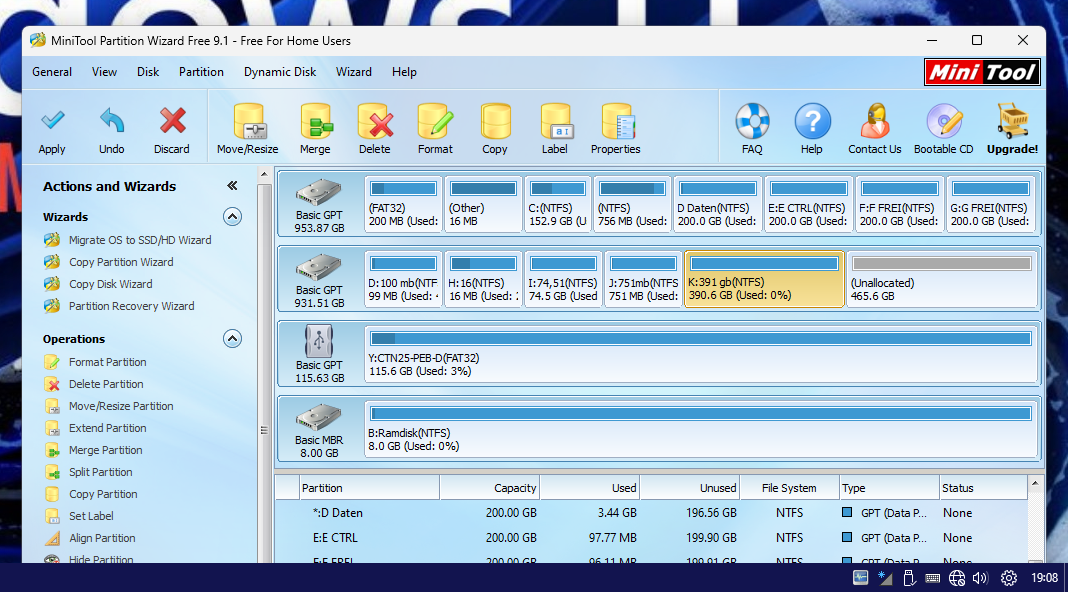Click the Apply checkmark icon
Screen dimensions: 1068x592
(x=52, y=121)
